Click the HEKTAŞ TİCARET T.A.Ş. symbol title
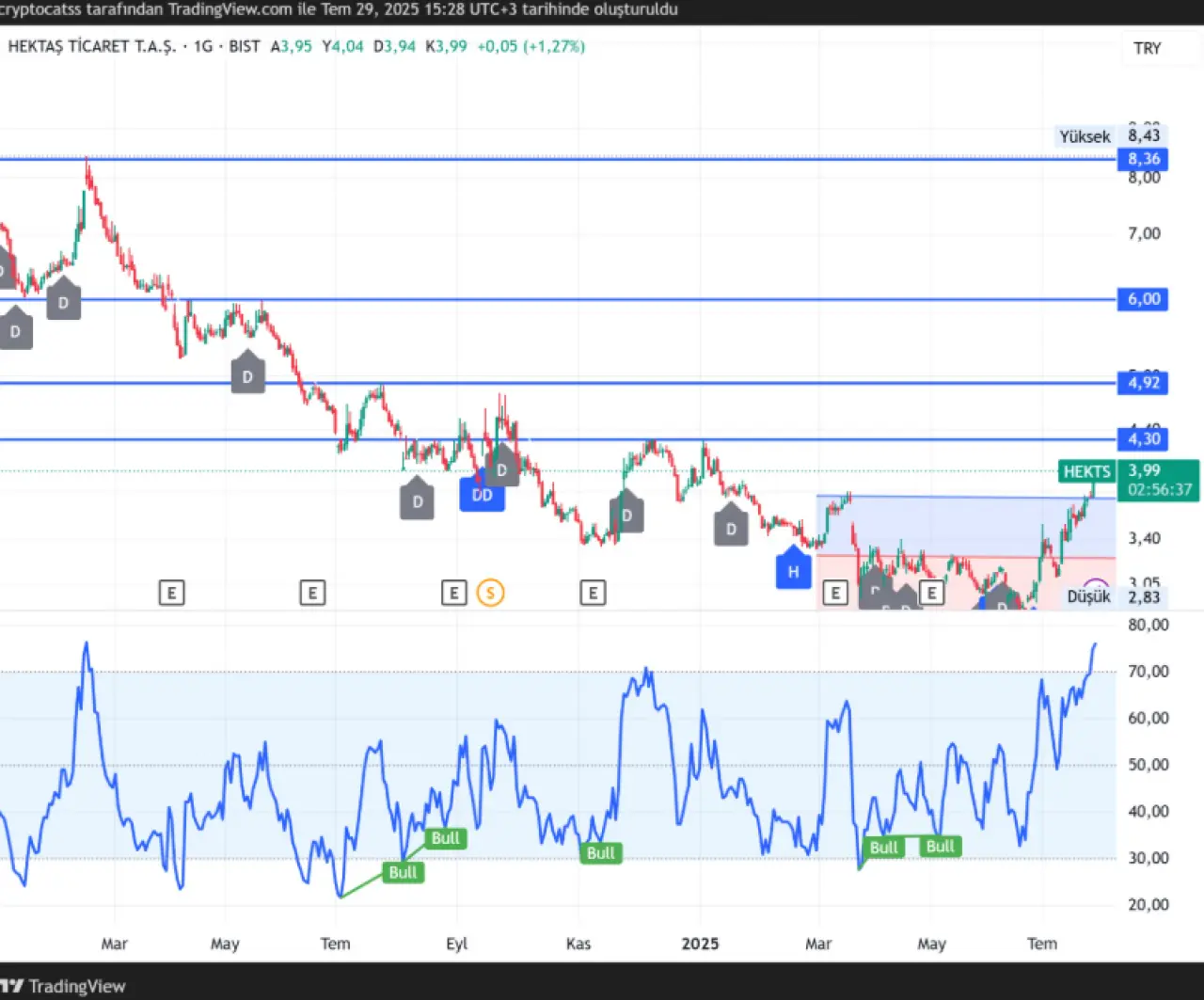This screenshot has width=1204, height=1000. coord(91,46)
